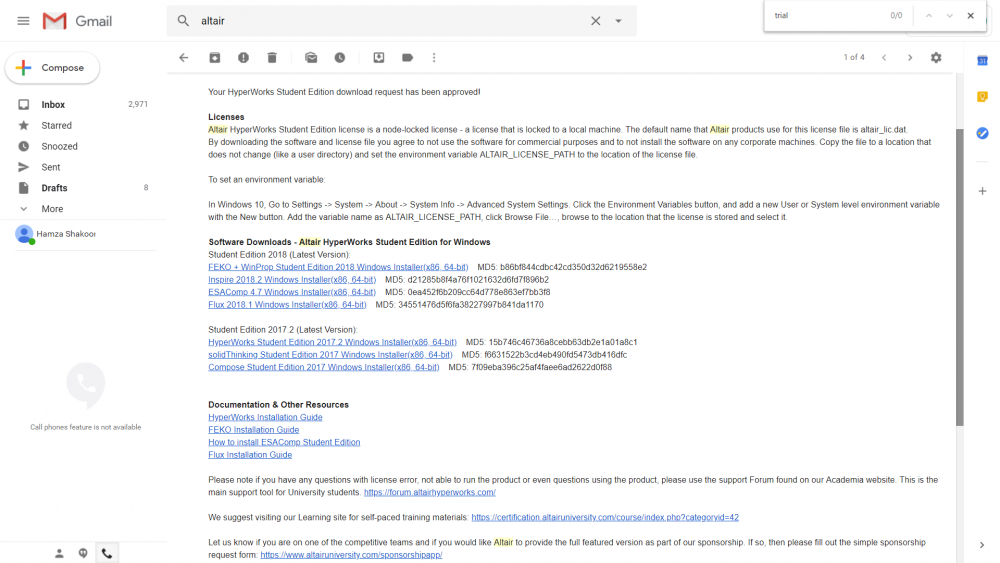Go to previous find result arrow
Image resolution: width=1000 pixels, height=563 pixels.
click(x=929, y=15)
